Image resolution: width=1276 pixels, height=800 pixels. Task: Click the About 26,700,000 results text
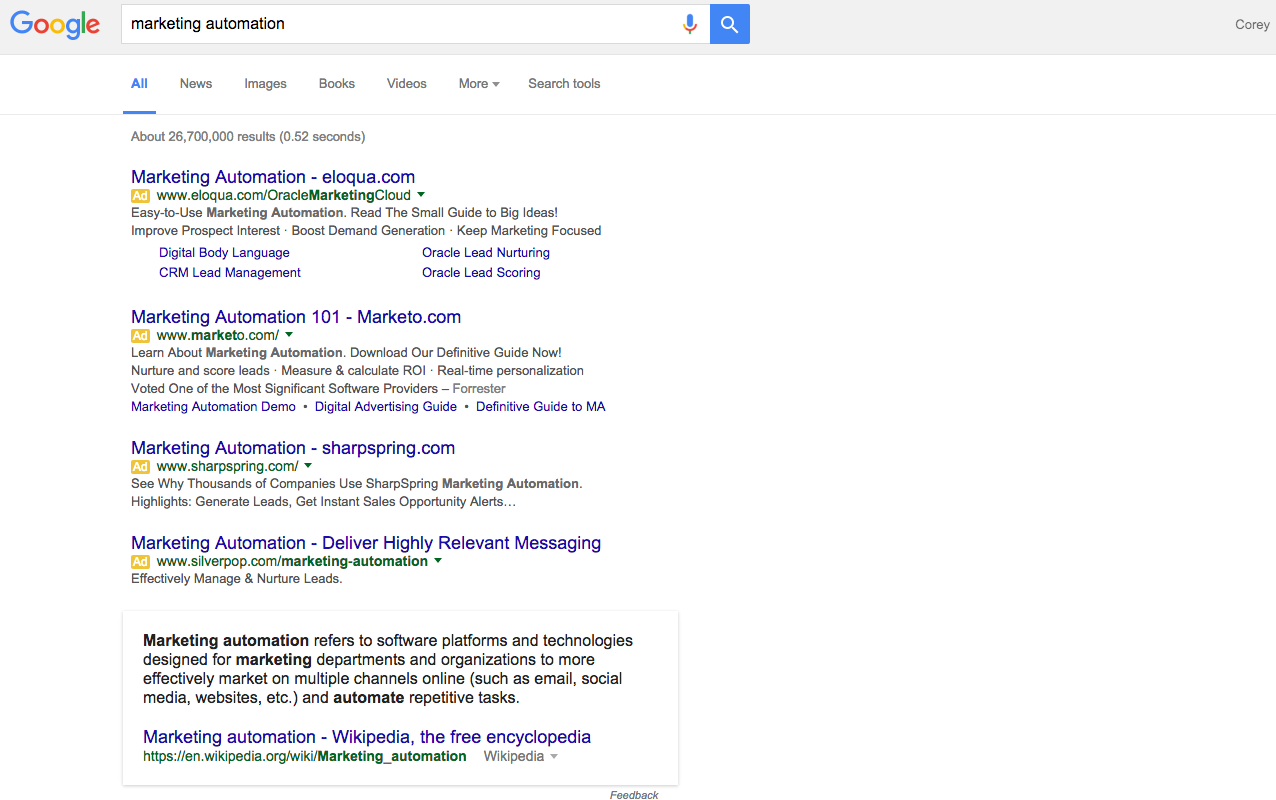(x=248, y=137)
